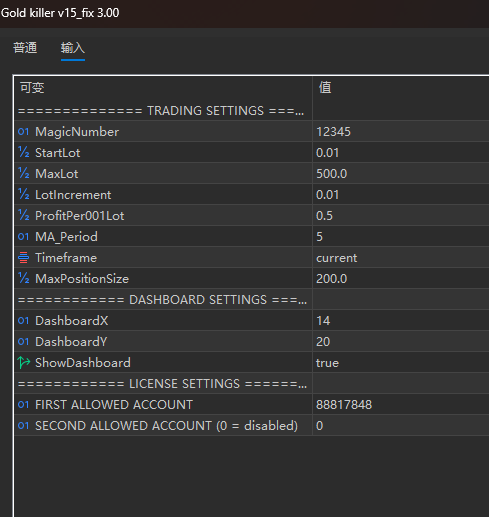489x517 pixels.
Task: Click the LICENSE SETTINGS section header row
Action: pyautogui.click(x=163, y=384)
